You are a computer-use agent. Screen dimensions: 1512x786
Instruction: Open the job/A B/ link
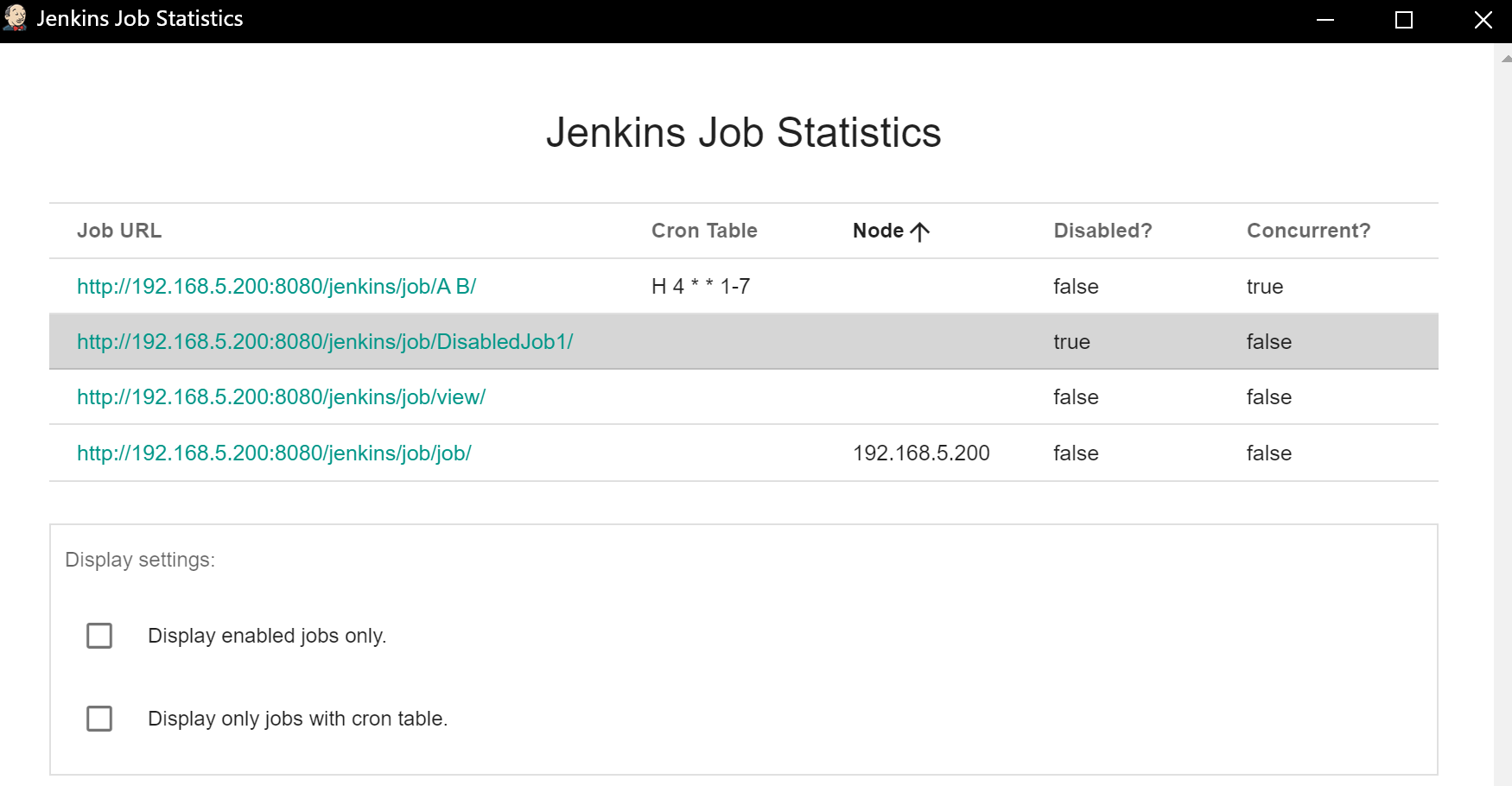(276, 287)
